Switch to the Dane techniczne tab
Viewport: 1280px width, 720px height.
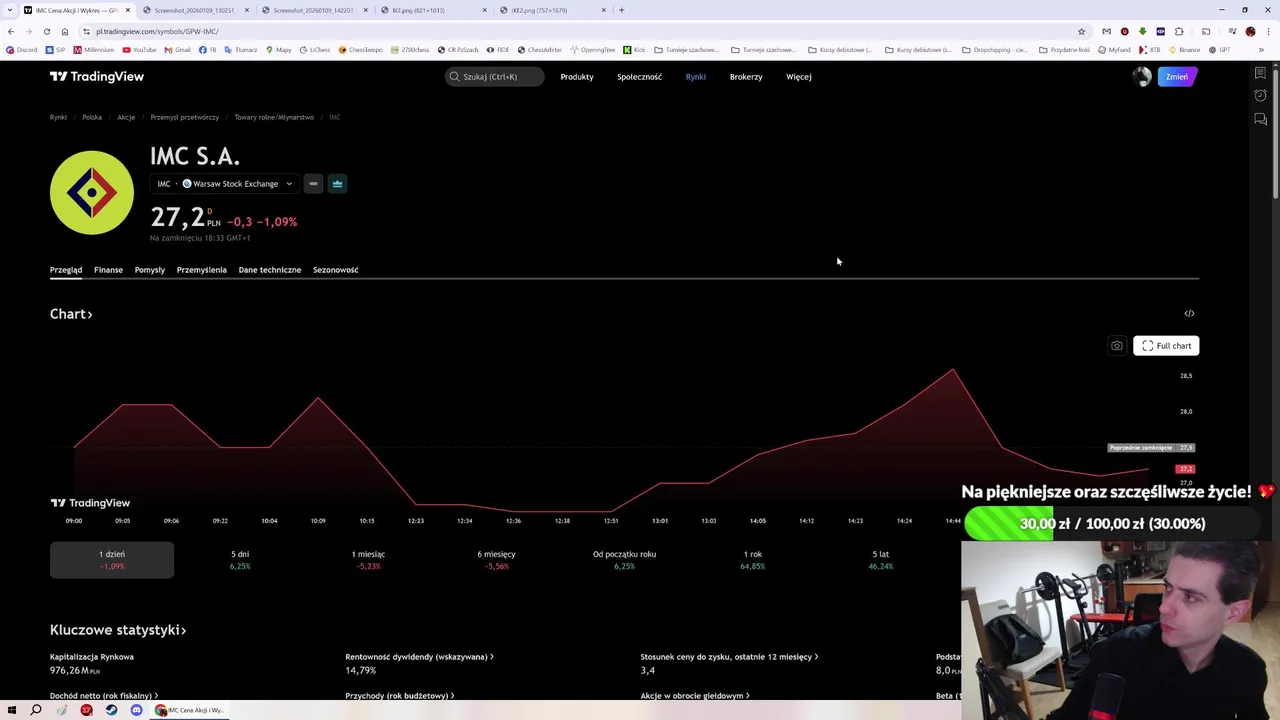pos(270,270)
